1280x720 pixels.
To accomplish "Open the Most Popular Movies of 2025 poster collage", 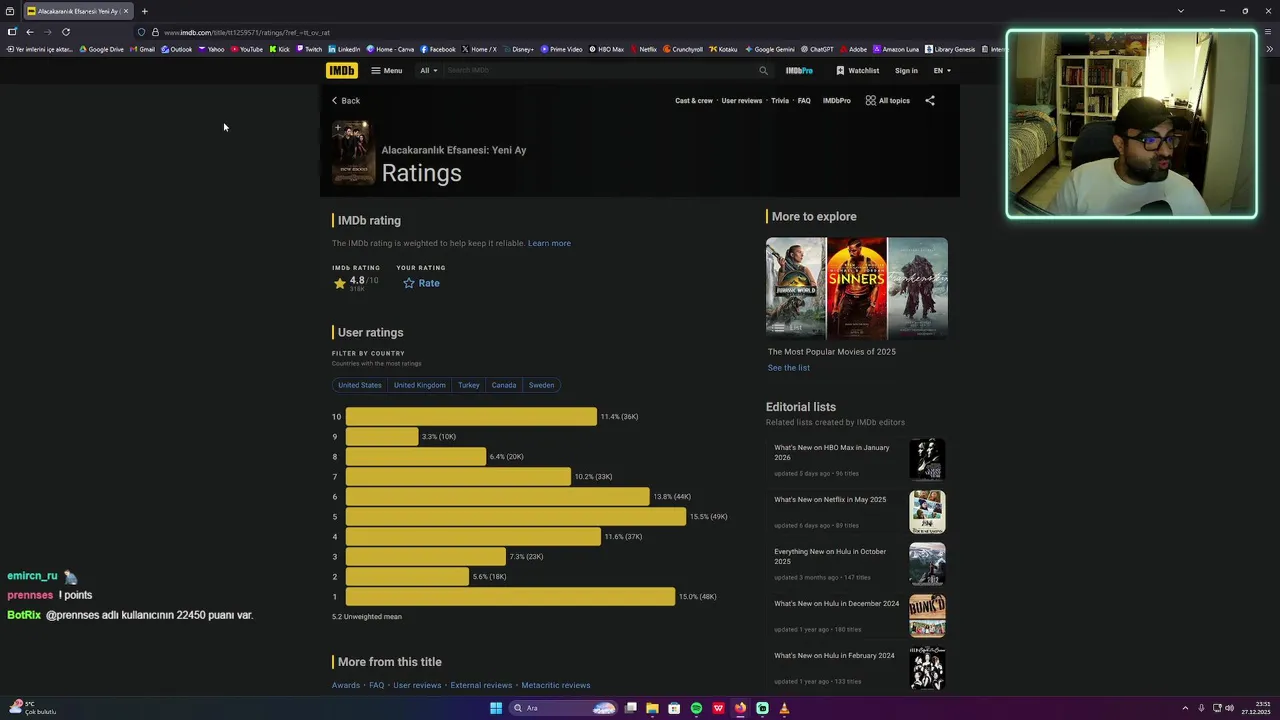I will (x=857, y=288).
